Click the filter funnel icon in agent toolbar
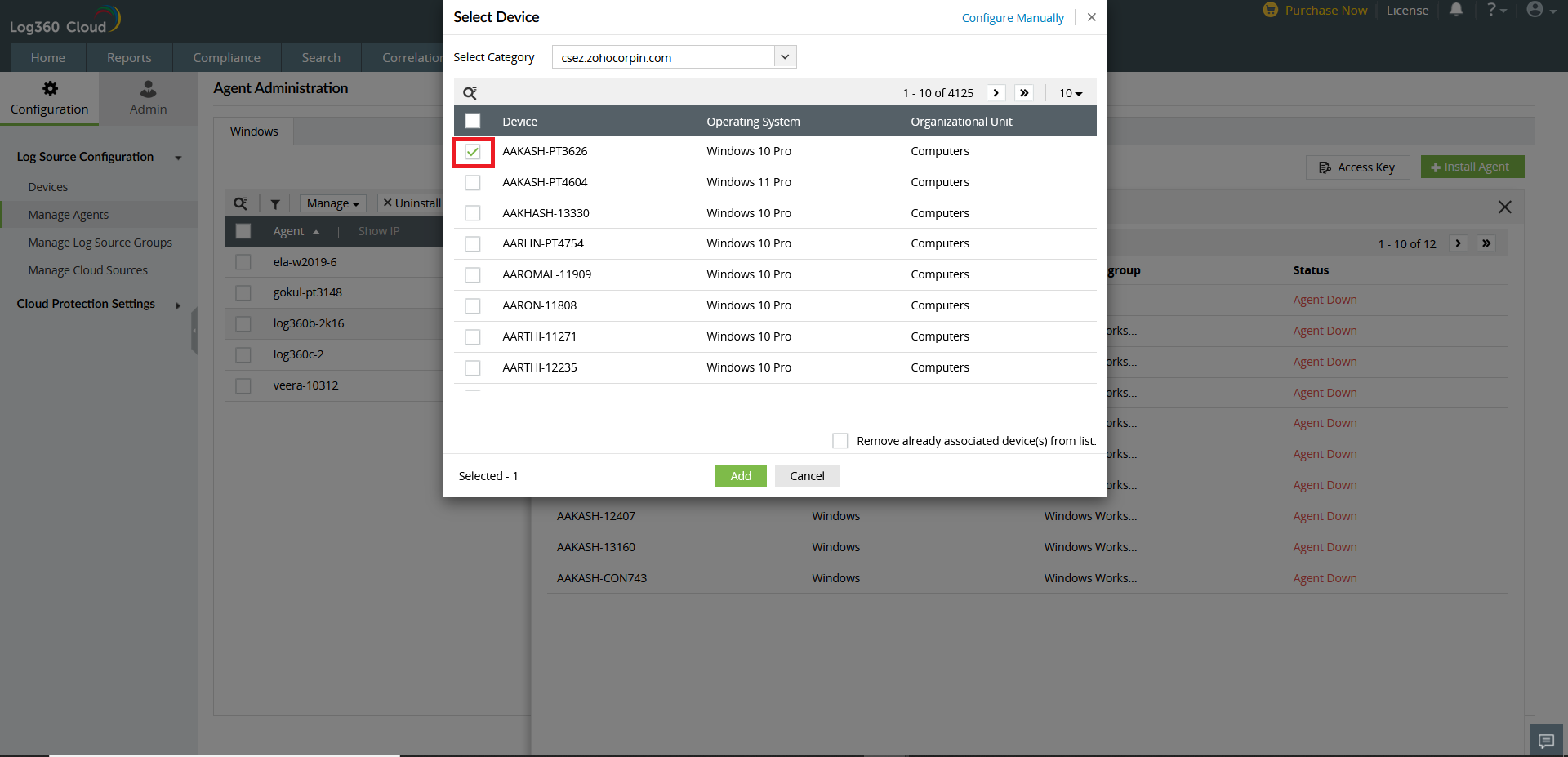Screen dimensions: 1568x757 click(x=275, y=204)
